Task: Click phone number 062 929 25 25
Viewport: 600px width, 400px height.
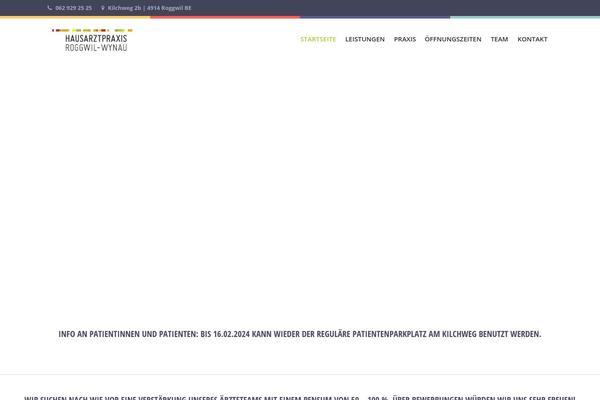Action: [73, 8]
